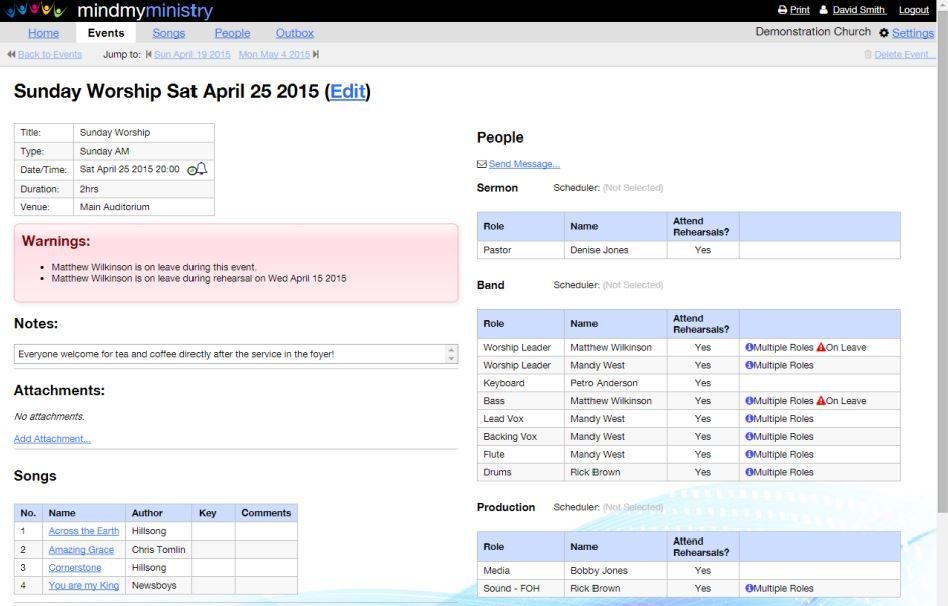Click the Sermon scheduler Not Selected text
The height and width of the screenshot is (606, 948).
point(633,187)
